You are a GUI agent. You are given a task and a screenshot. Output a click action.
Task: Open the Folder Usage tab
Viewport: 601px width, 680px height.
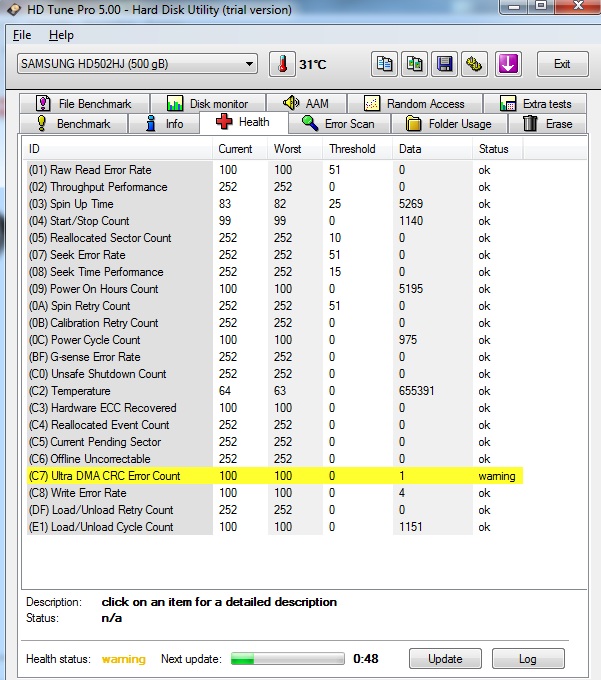pyautogui.click(x=449, y=124)
